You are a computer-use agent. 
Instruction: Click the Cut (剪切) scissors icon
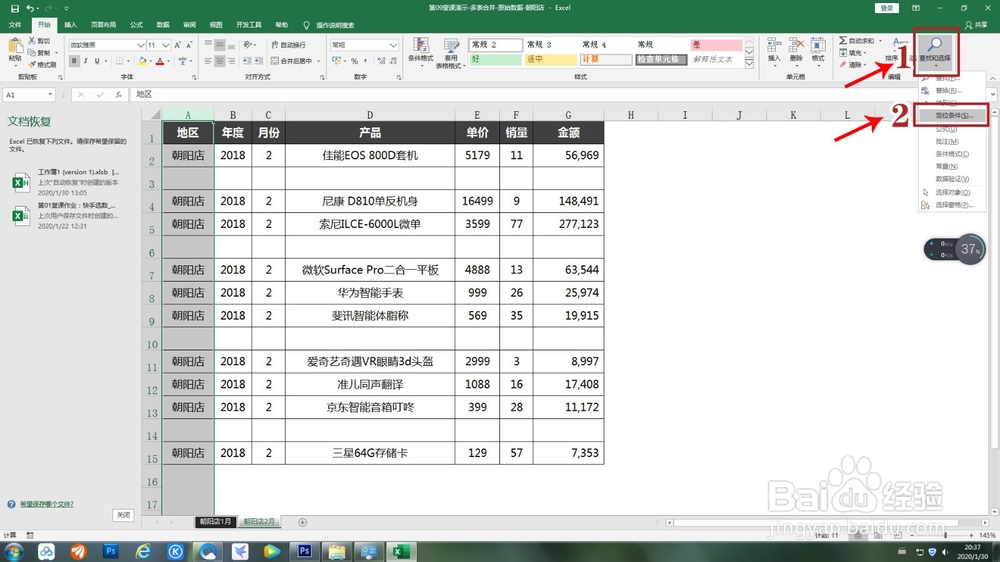point(32,41)
